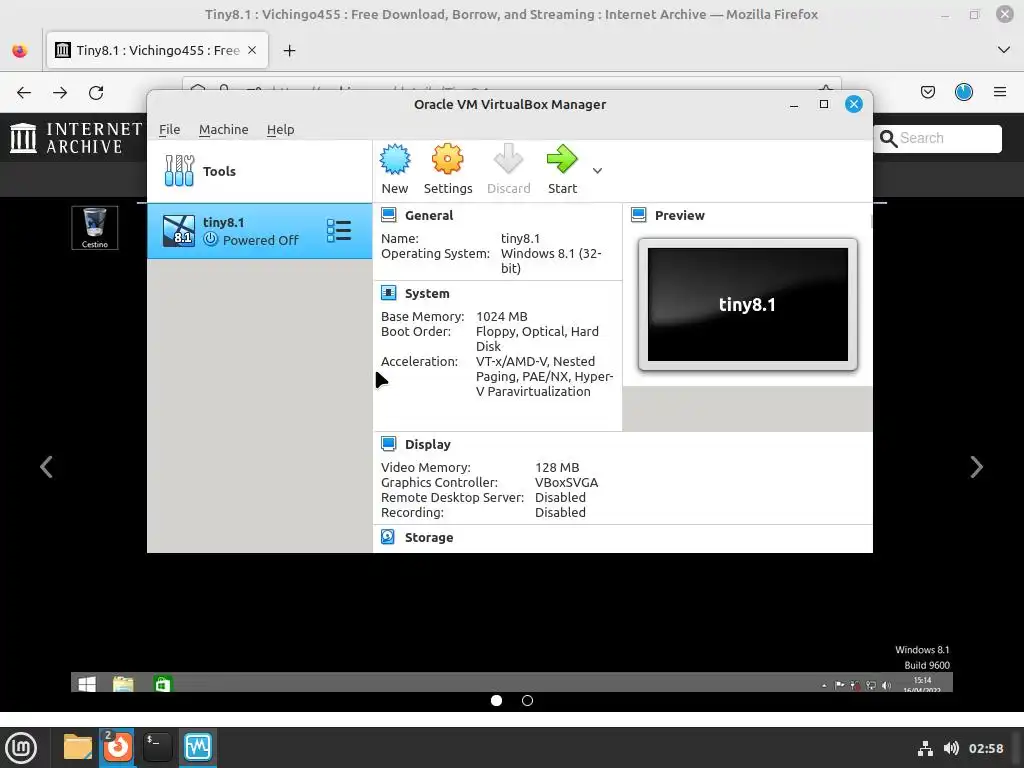Switch to VirtualBox in the taskbar
This screenshot has height=768, width=1024.
(198, 747)
